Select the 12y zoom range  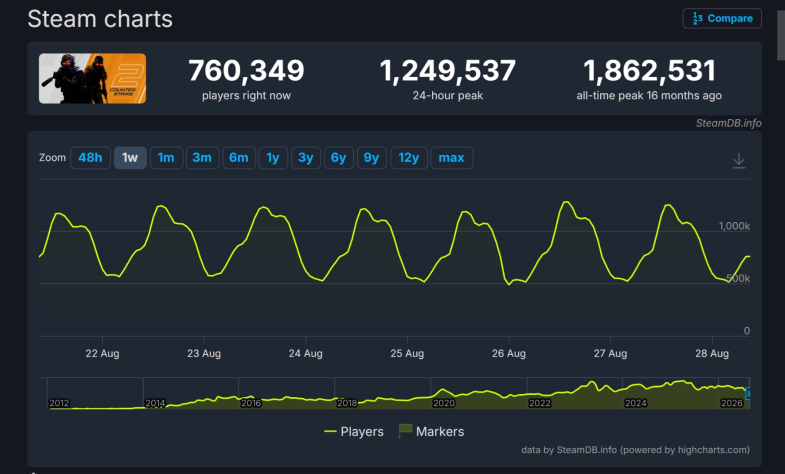coord(409,158)
